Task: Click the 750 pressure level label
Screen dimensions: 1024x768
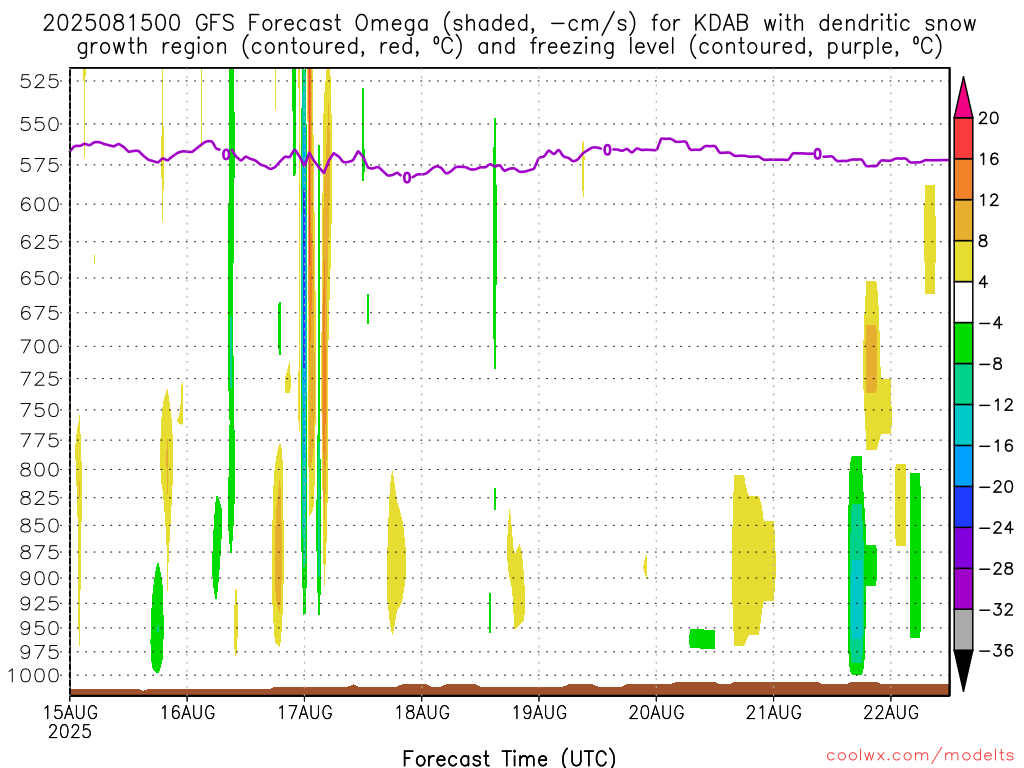Action: (40, 410)
